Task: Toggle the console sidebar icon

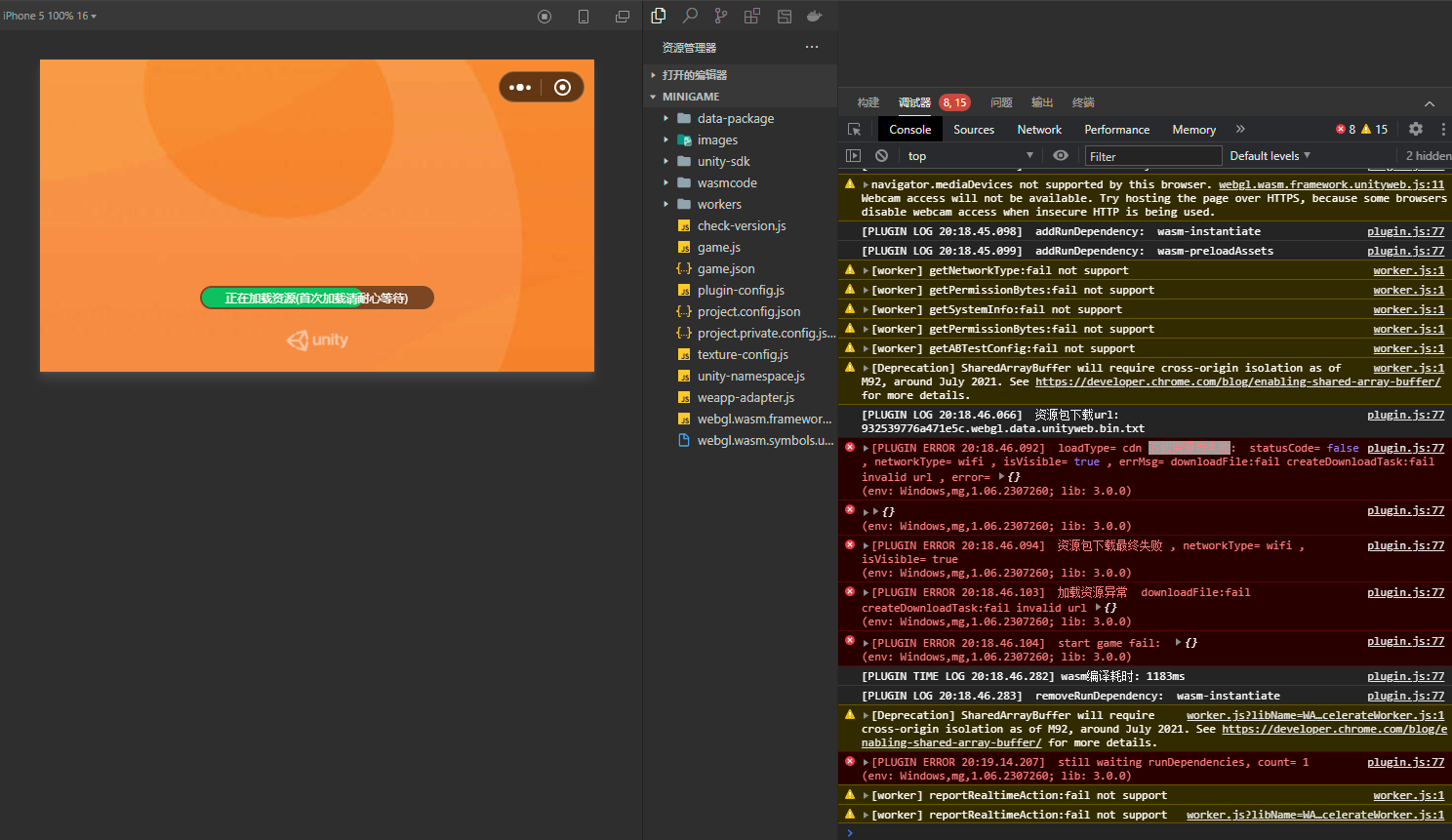Action: 854,156
